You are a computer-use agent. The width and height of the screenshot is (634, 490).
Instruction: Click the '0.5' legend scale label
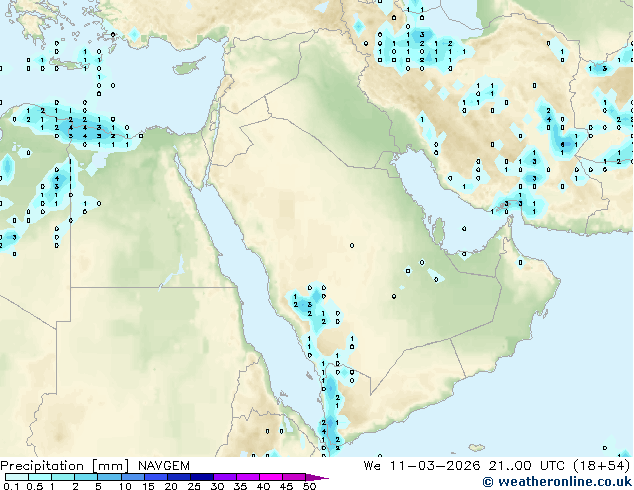pos(34,486)
